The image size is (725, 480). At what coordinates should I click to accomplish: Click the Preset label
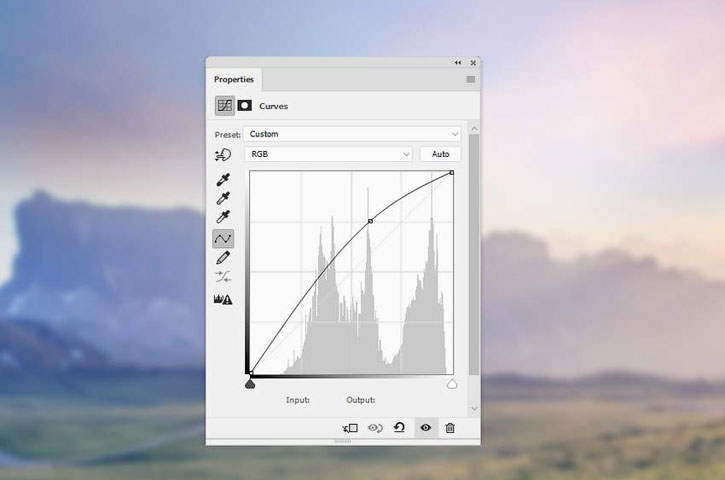[x=227, y=135]
